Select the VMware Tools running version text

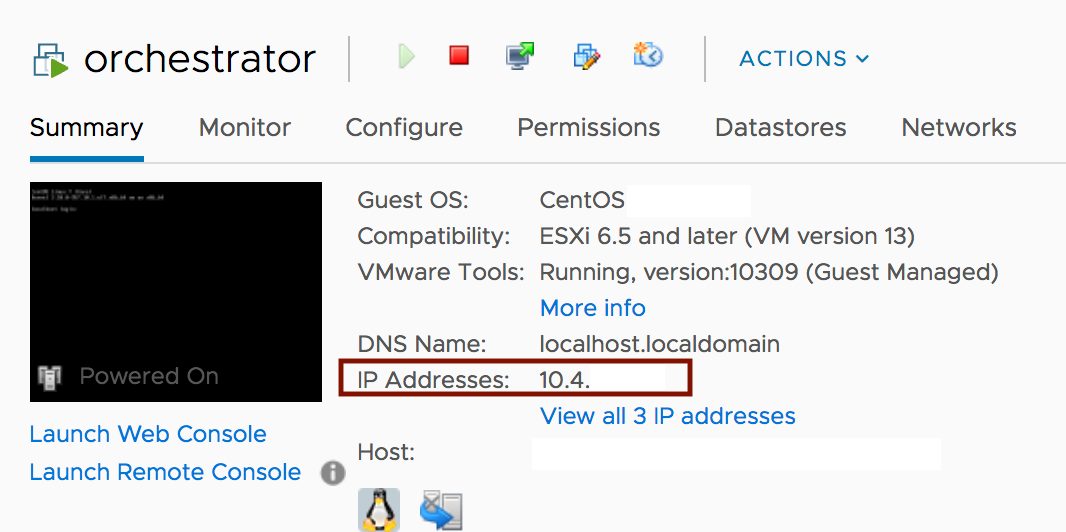(x=769, y=272)
